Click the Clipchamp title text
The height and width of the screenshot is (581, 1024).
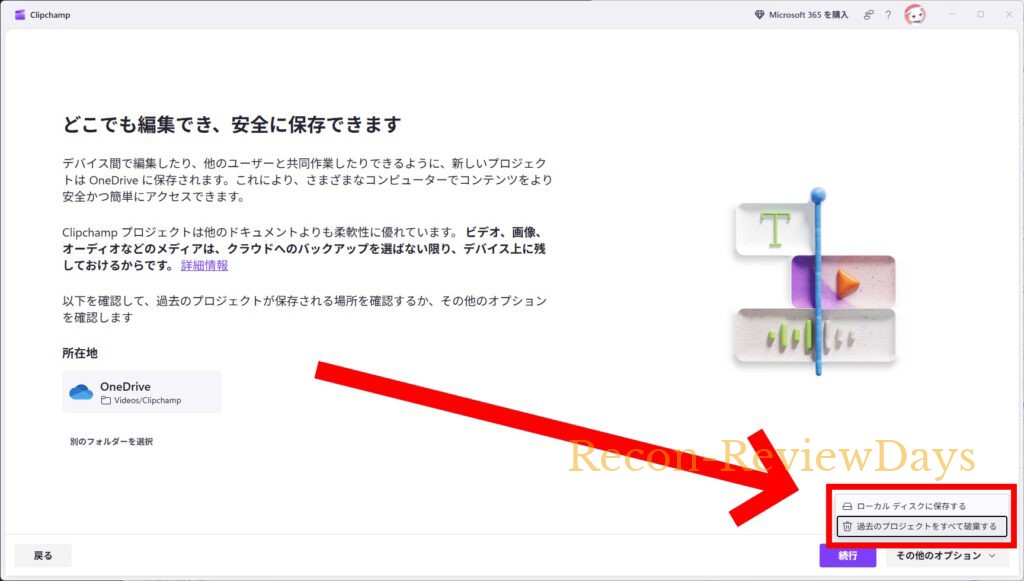tap(50, 14)
